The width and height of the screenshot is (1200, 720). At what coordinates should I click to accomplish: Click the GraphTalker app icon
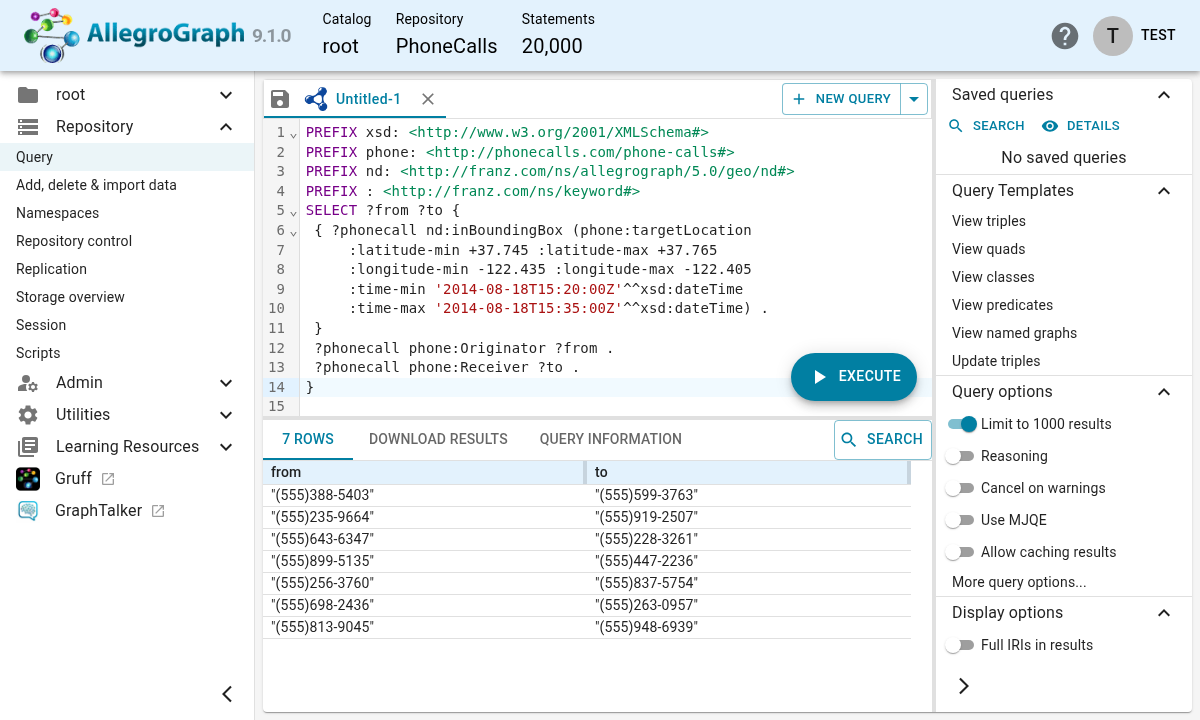[28, 511]
